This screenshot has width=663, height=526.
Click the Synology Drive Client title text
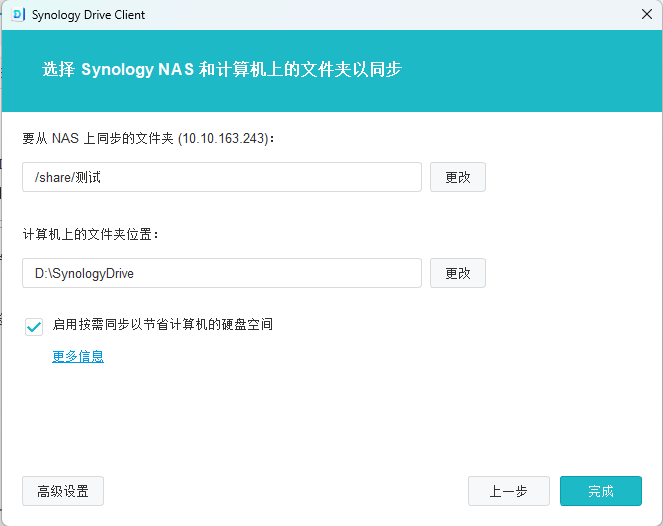point(88,15)
